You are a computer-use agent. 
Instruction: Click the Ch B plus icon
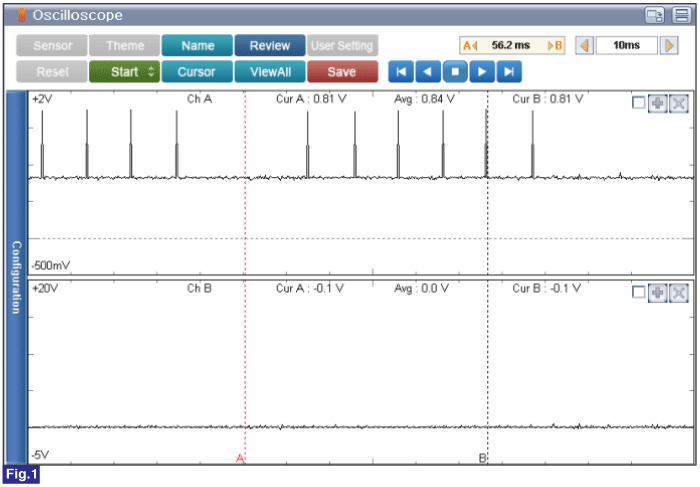pyautogui.click(x=658, y=293)
